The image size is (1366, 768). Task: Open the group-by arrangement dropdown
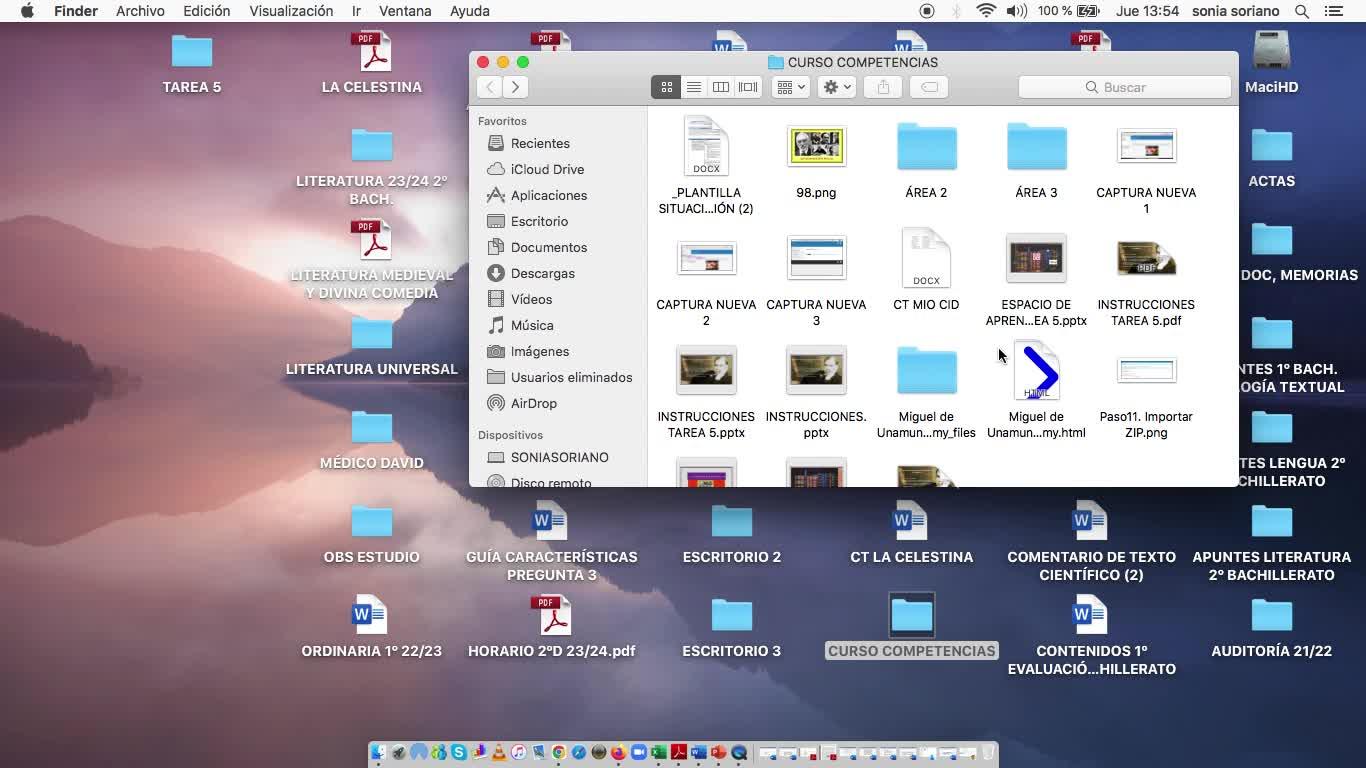[790, 87]
